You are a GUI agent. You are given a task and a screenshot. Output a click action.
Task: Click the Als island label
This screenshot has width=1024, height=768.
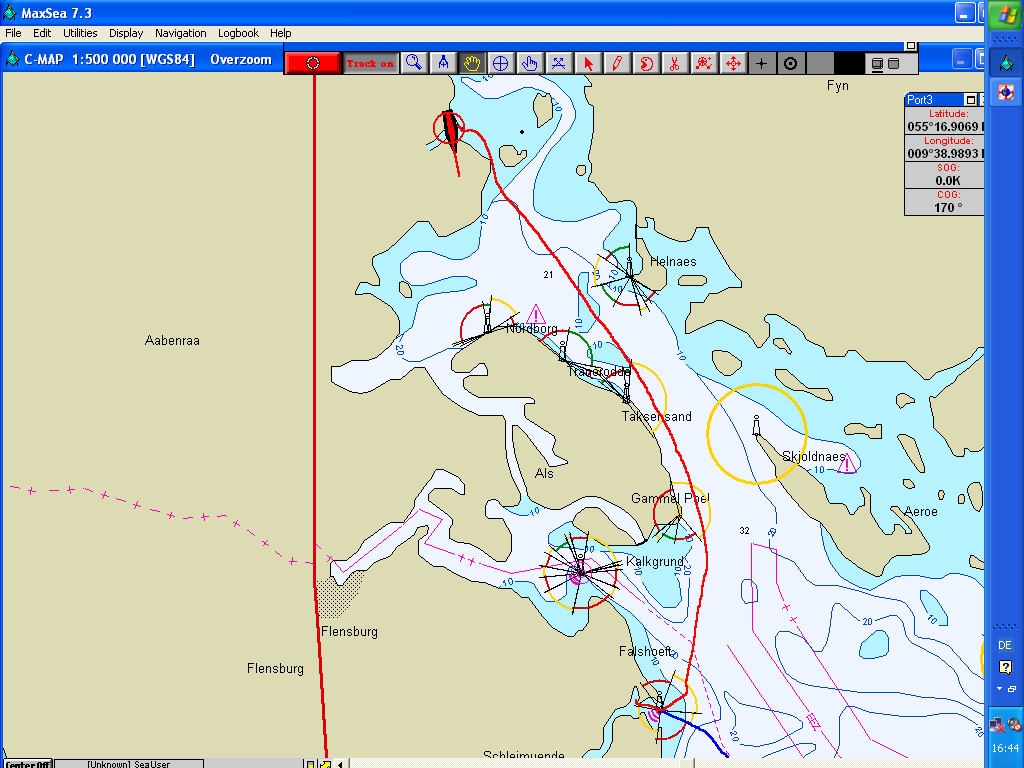click(x=544, y=473)
